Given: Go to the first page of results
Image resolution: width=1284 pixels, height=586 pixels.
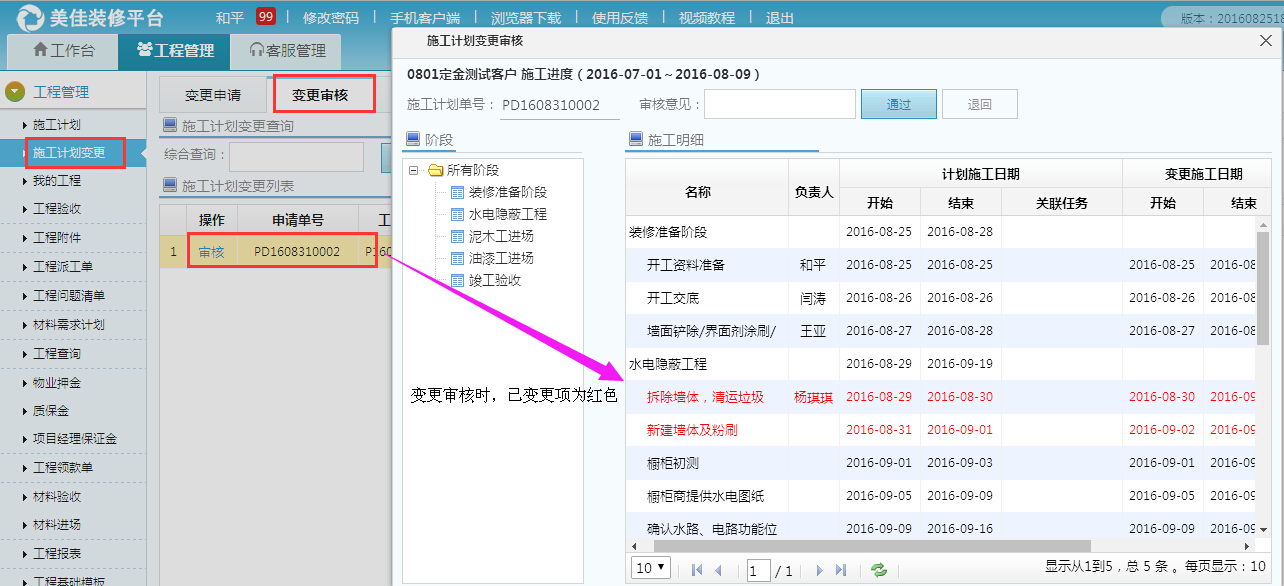Looking at the screenshot, I should (x=697, y=569).
